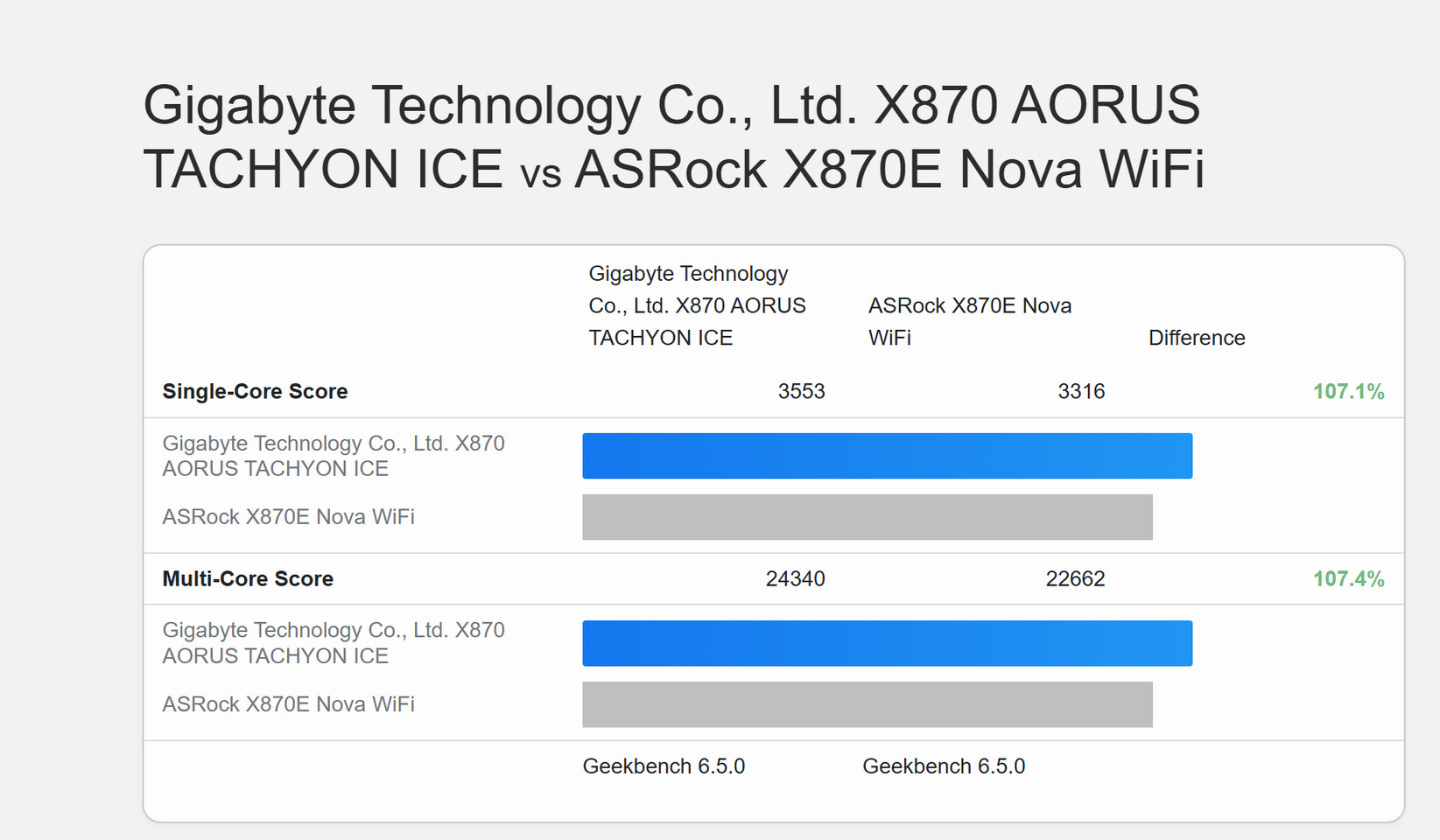Click the single-core score value 3316
The height and width of the screenshot is (840, 1440).
(x=1081, y=391)
